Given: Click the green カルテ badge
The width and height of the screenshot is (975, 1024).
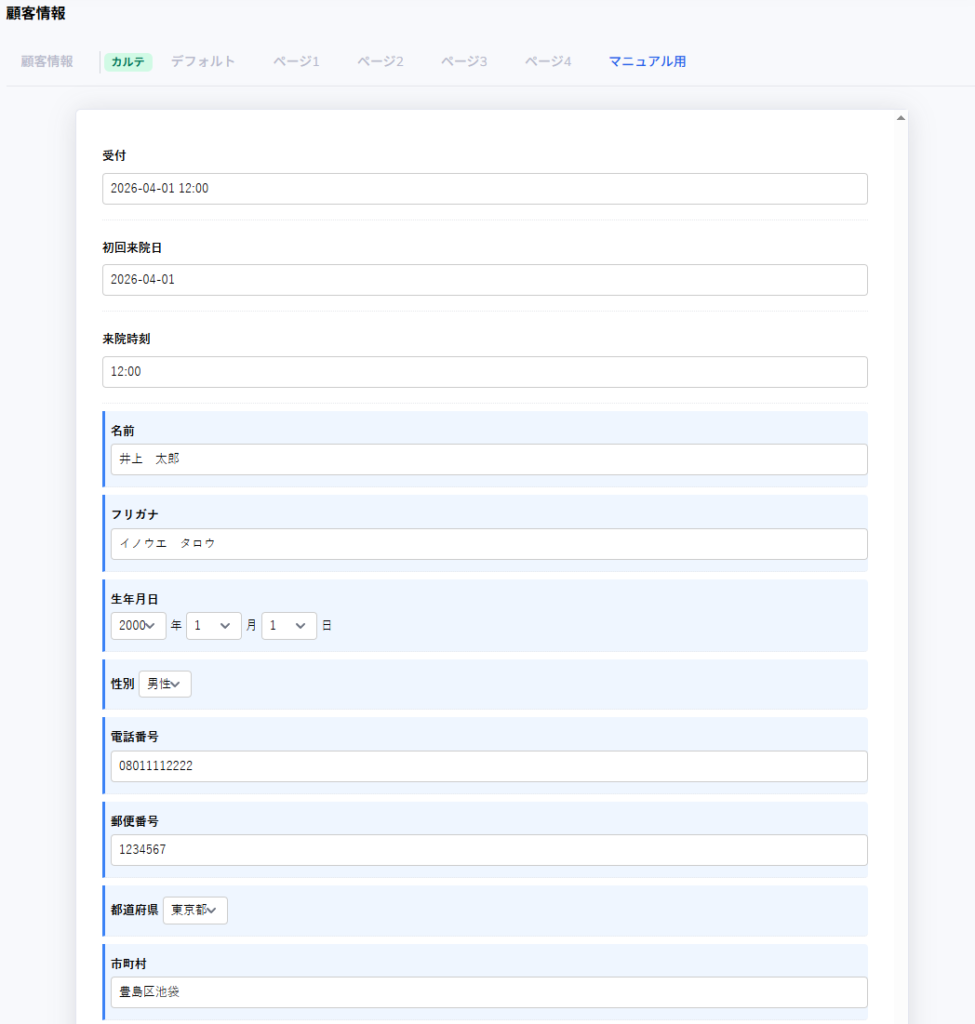Looking at the screenshot, I should click(127, 62).
